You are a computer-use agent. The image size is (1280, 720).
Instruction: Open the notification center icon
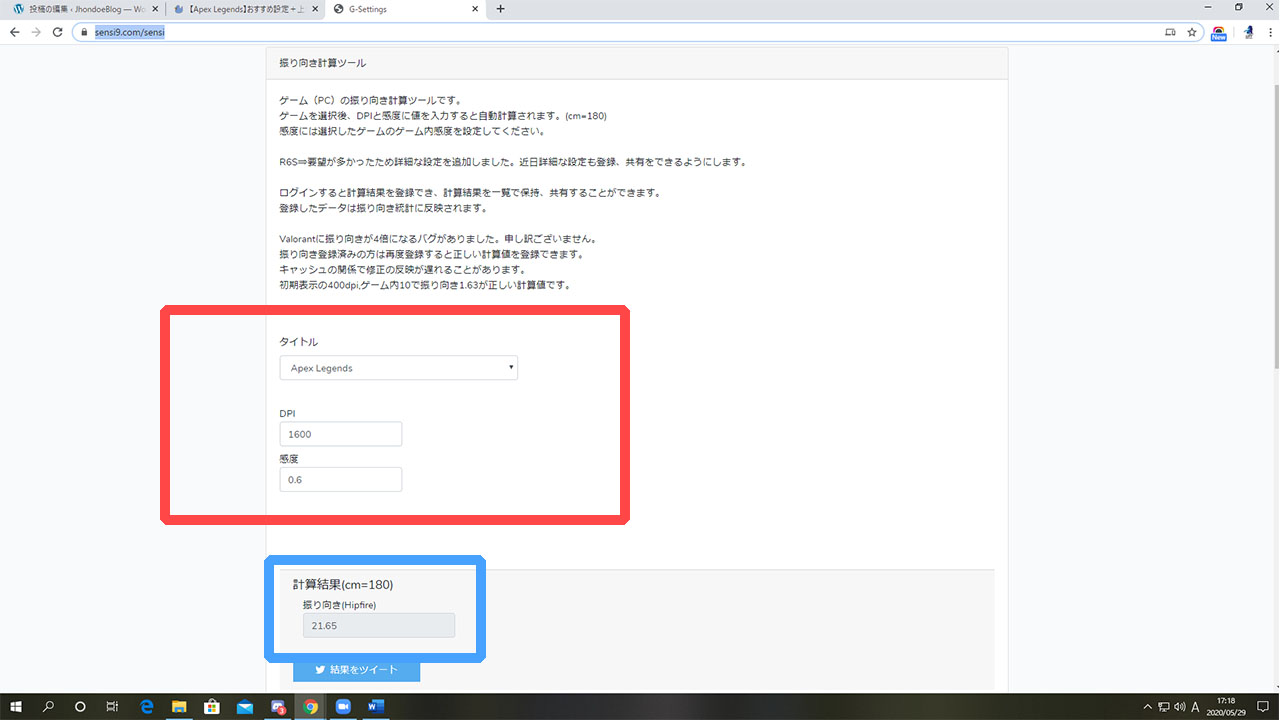(x=1265, y=707)
